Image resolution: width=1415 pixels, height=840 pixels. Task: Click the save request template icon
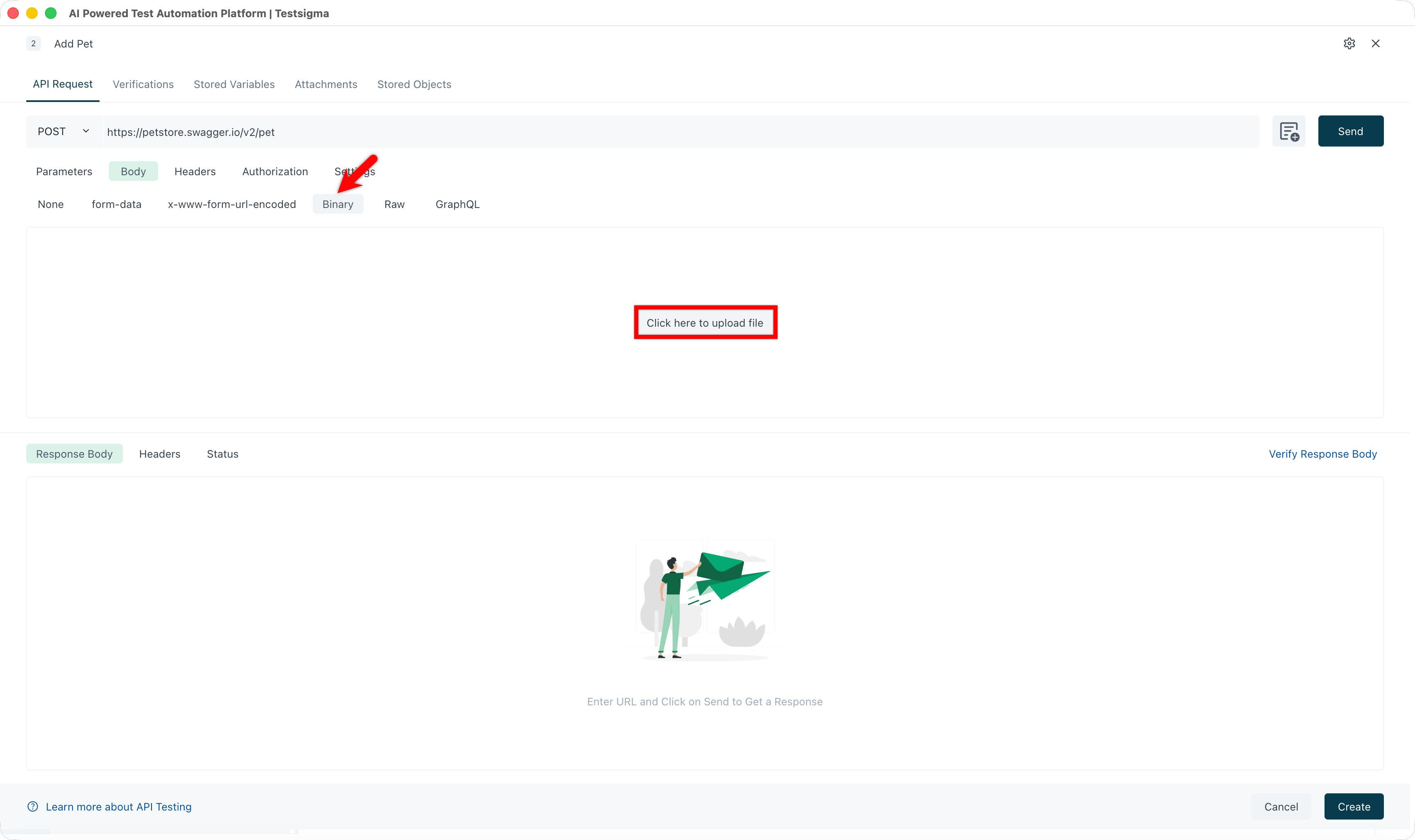(1288, 131)
